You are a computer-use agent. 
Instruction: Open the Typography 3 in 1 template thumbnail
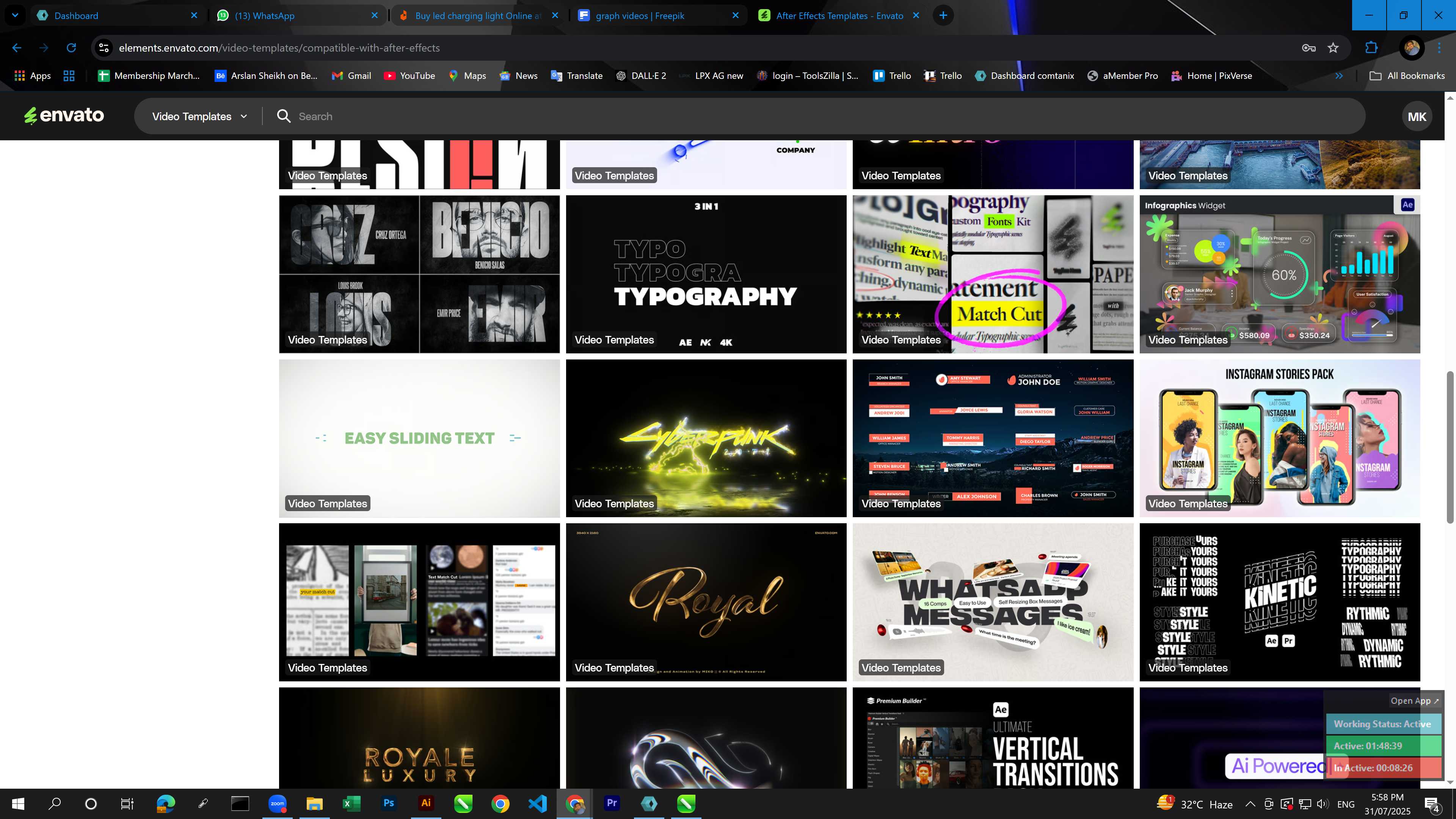pyautogui.click(x=706, y=274)
